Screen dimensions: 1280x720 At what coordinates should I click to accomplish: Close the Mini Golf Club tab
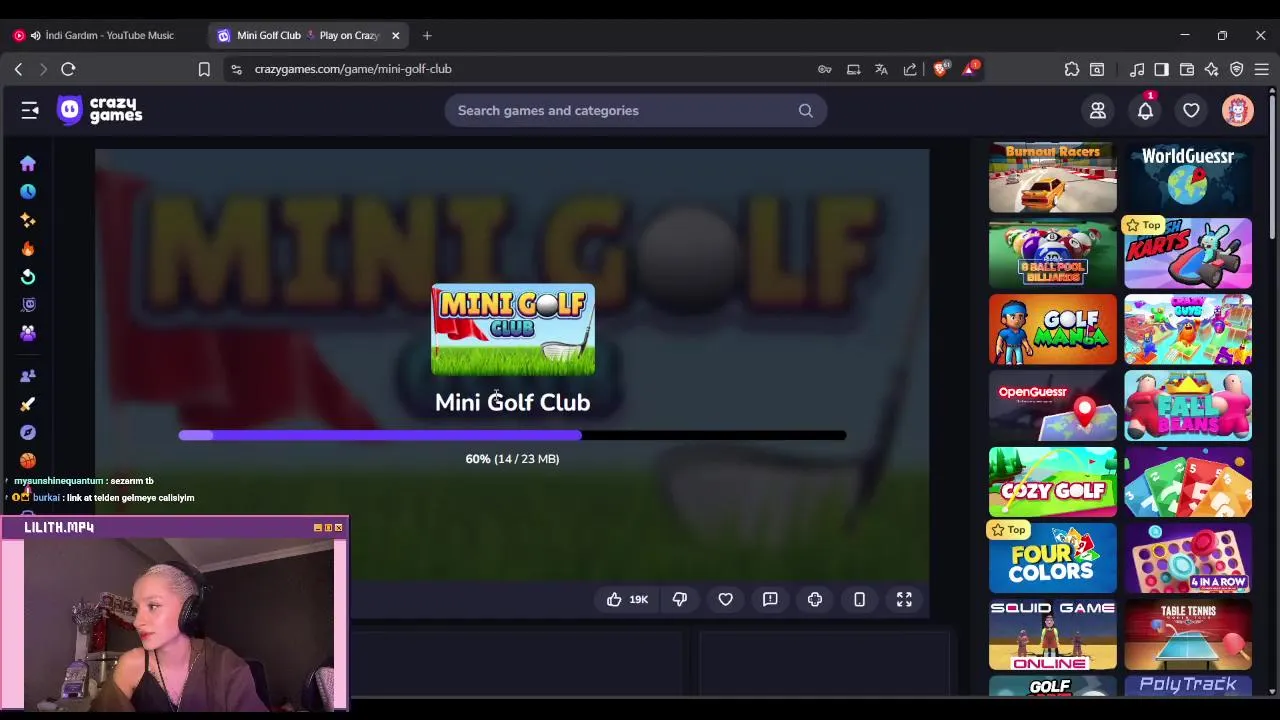396,35
